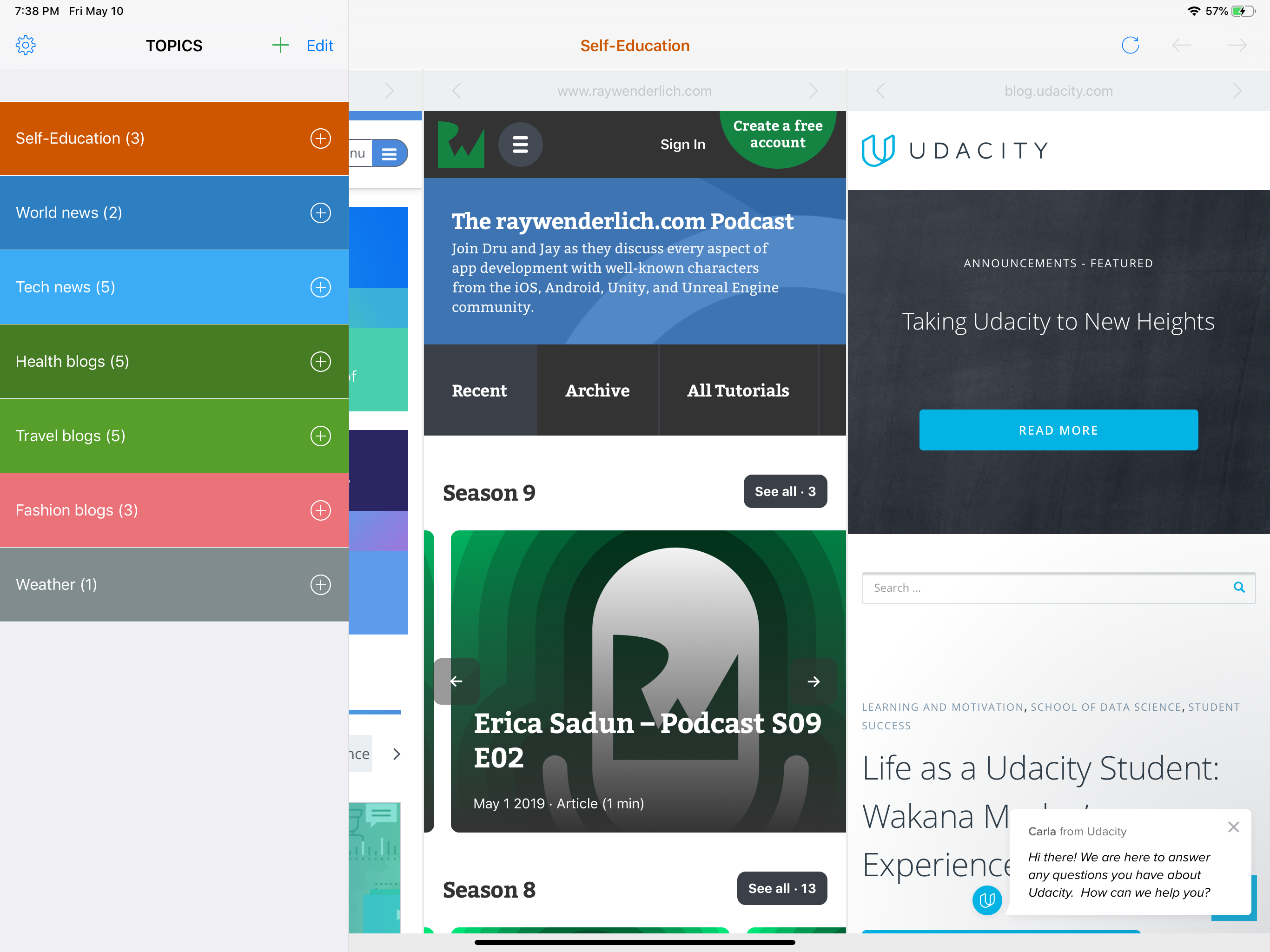Image resolution: width=1270 pixels, height=952 pixels.
Task: Open the Archive tab on raywenderlich
Action: pos(598,390)
